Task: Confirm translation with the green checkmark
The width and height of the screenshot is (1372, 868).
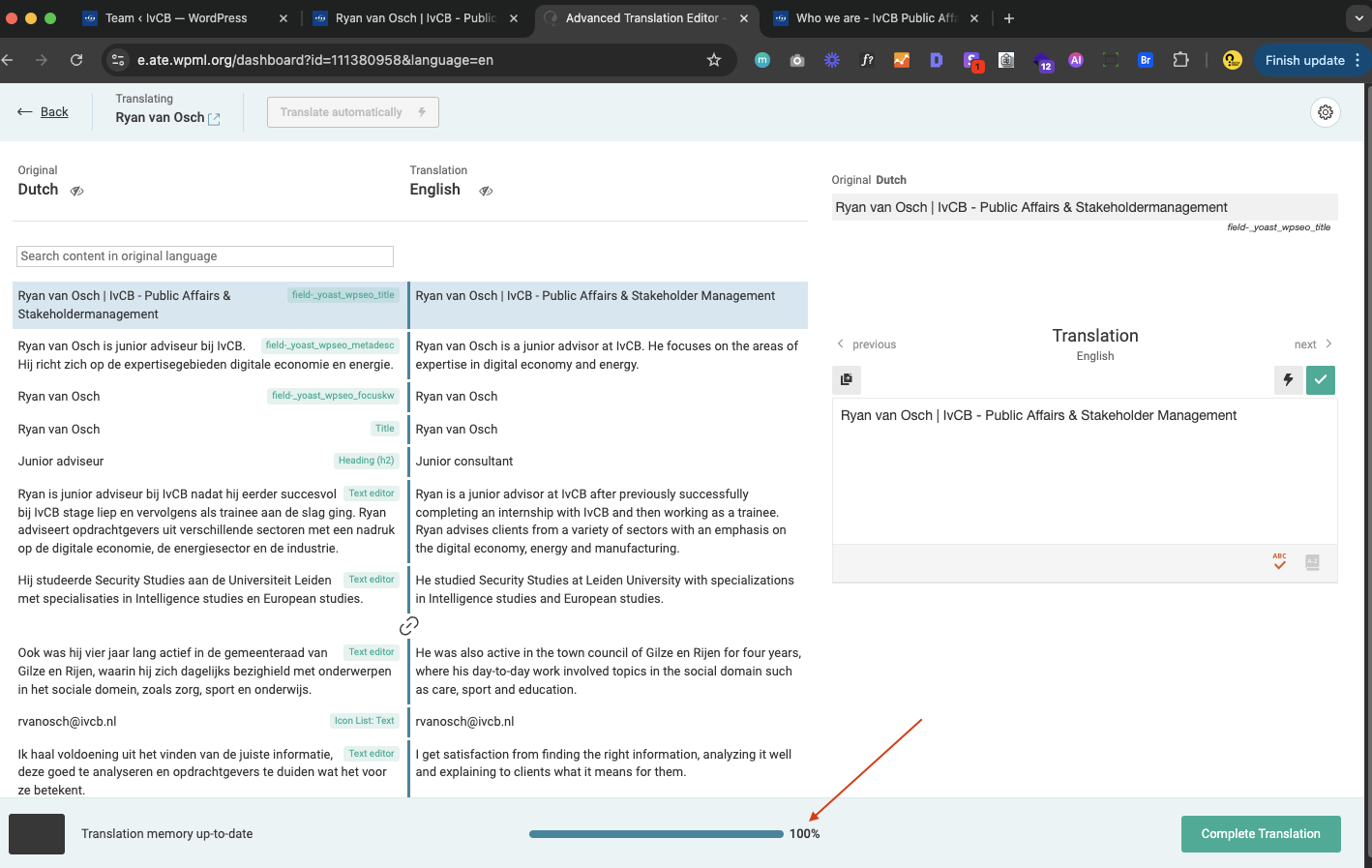Action: tap(1320, 380)
